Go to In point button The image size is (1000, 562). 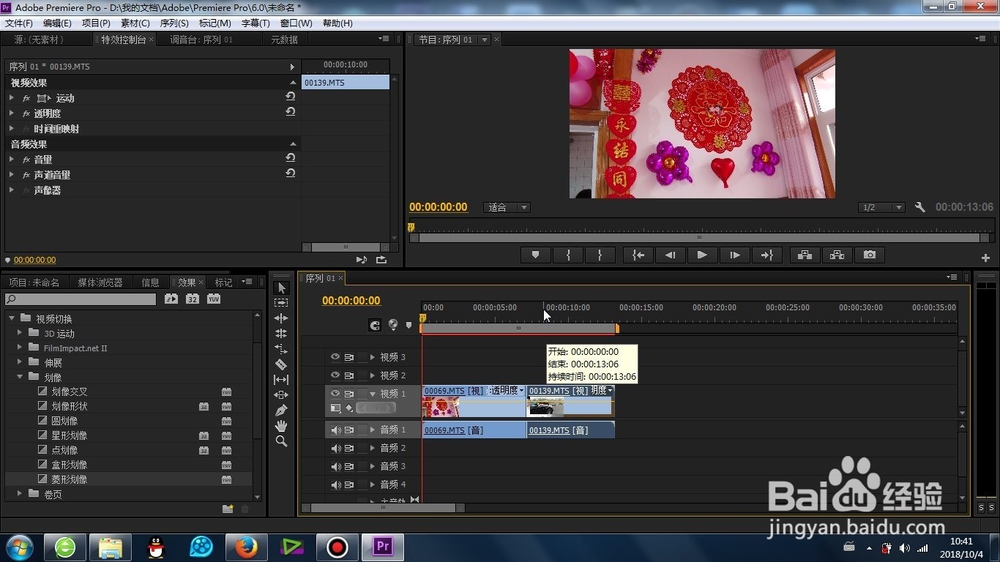638,255
